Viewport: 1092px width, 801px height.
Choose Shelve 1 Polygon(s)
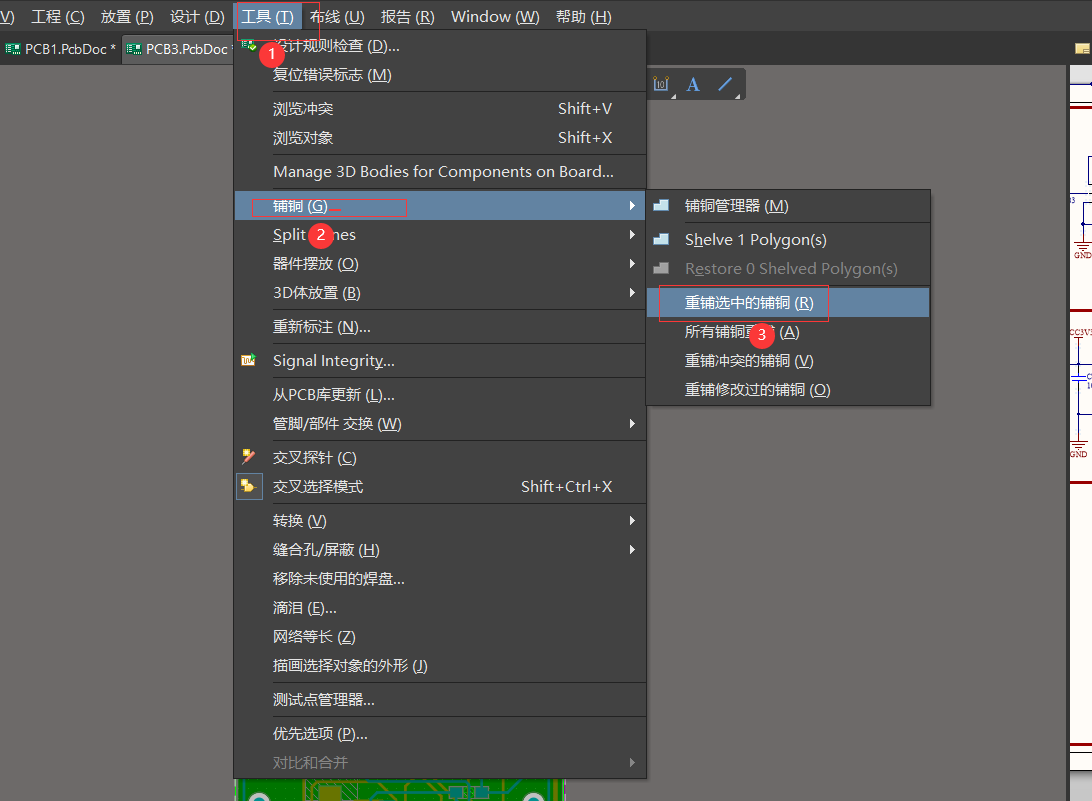788,240
